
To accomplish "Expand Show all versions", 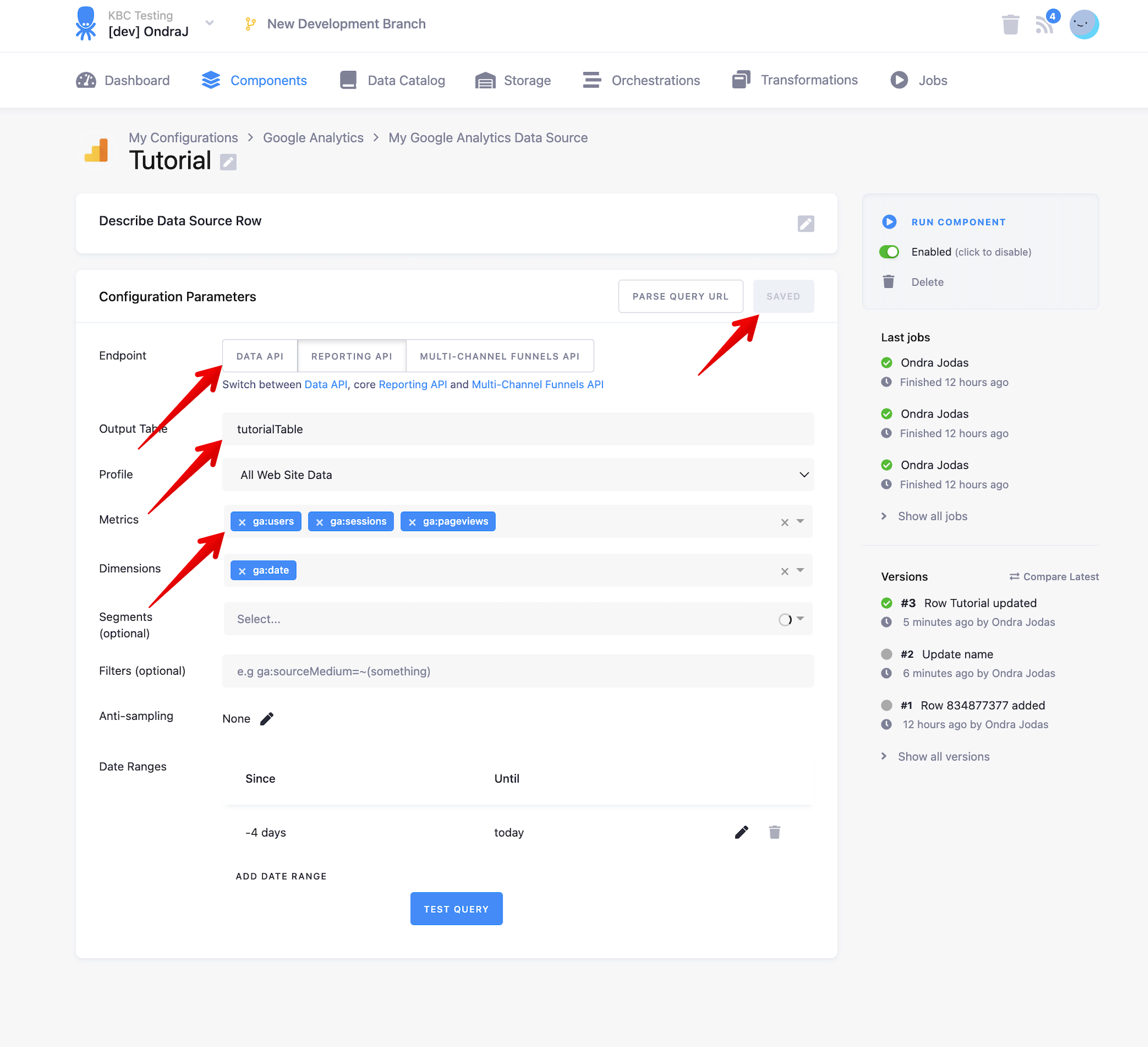I will [x=944, y=757].
